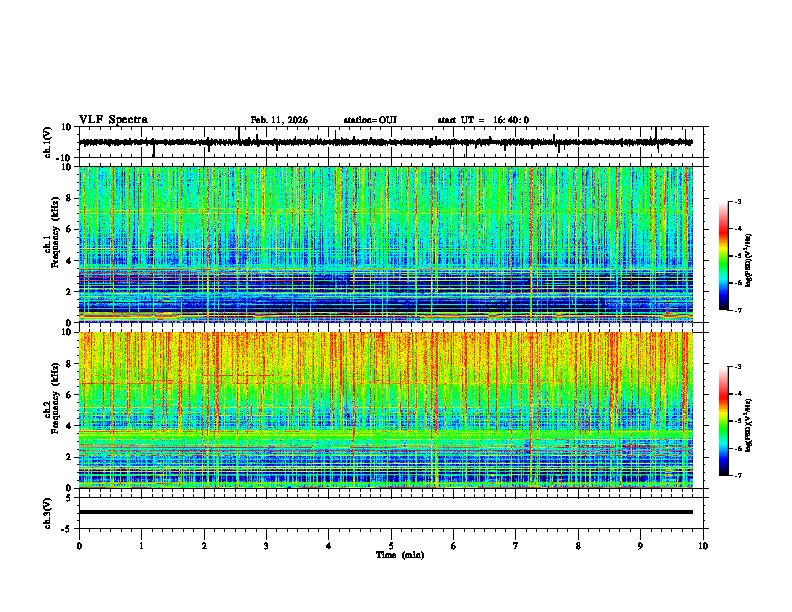
Task: Click the ch.2 frequency tick label 6
Action: 69,395
